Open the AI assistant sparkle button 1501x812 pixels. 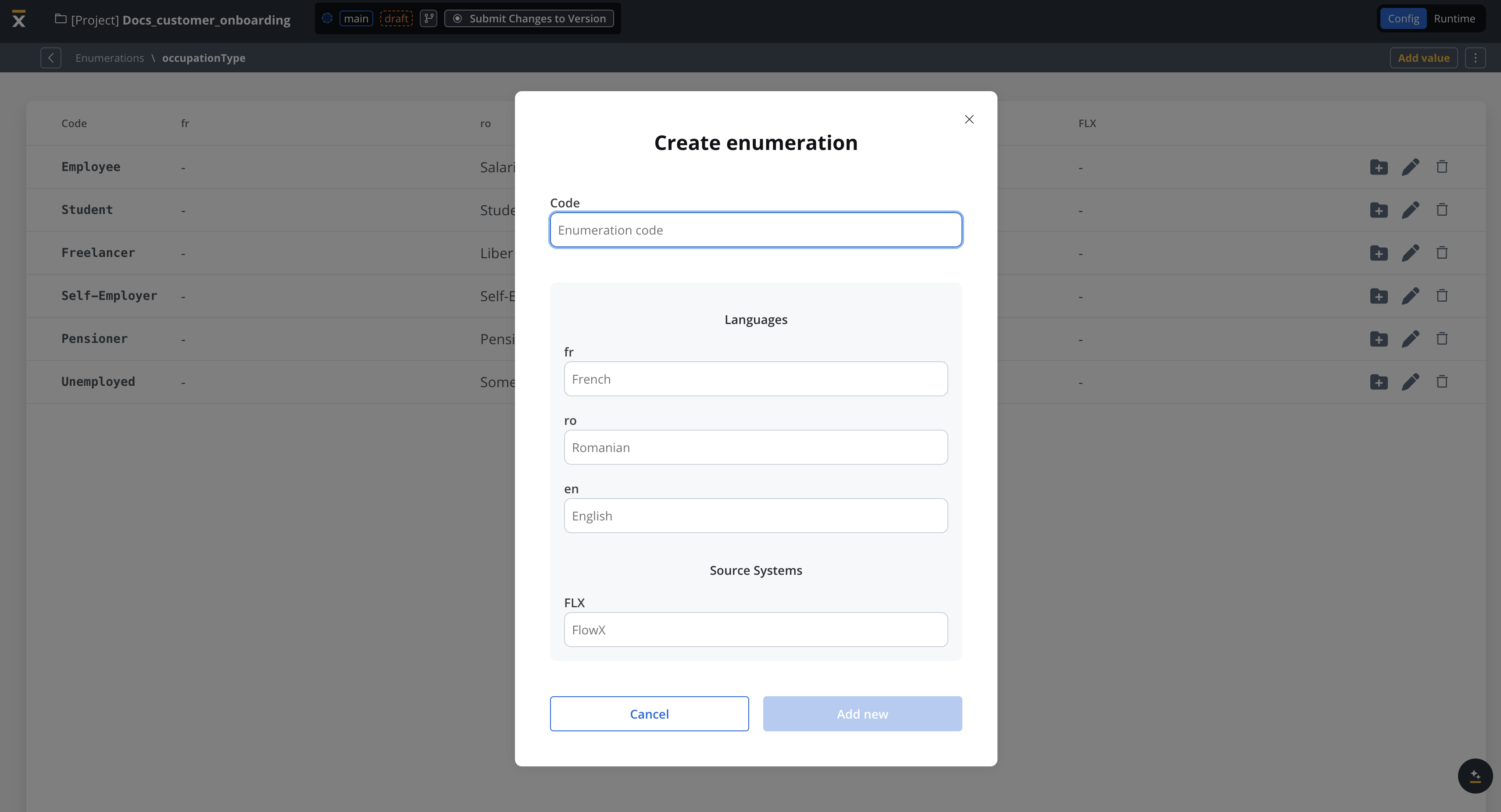[1475, 776]
